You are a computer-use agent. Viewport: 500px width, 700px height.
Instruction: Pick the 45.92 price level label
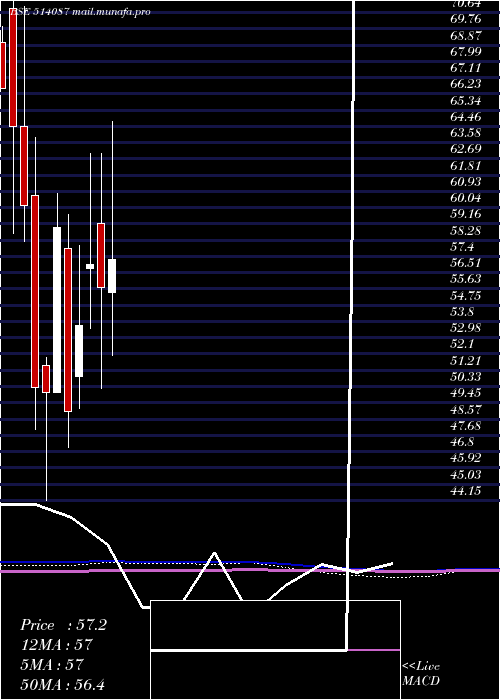point(466,458)
